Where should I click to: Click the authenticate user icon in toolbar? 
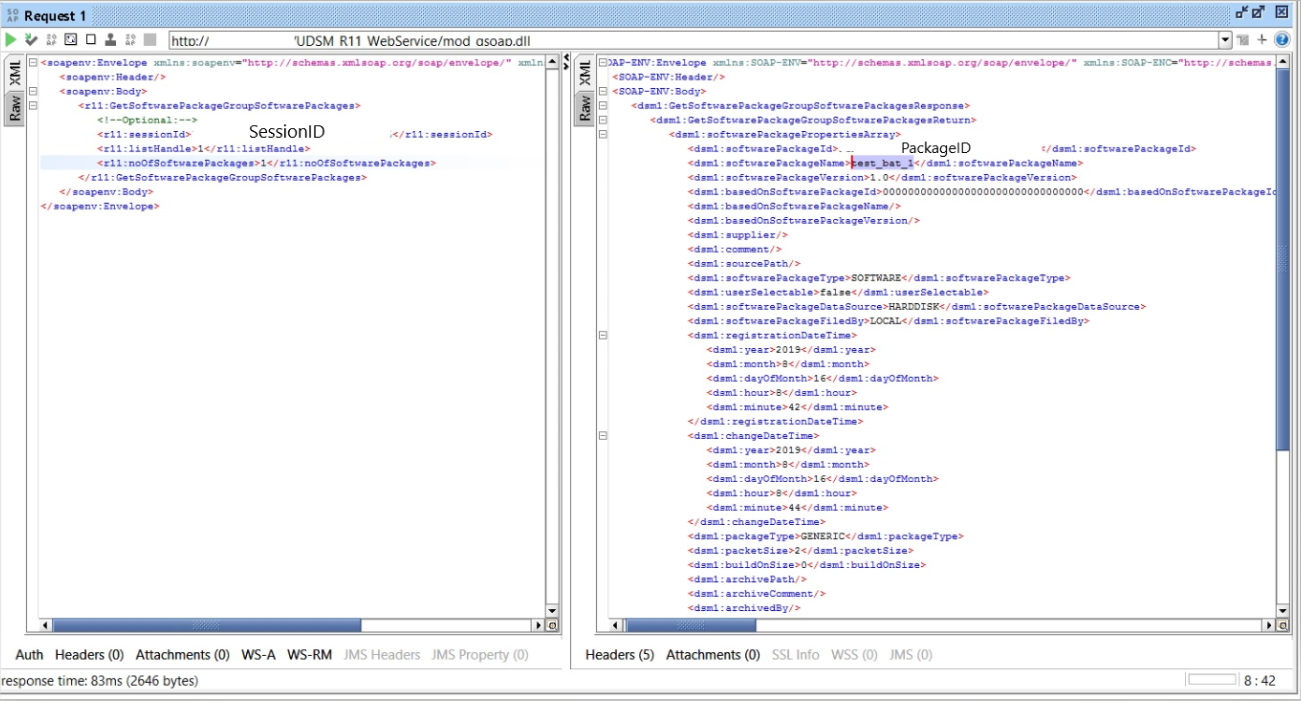click(x=110, y=40)
